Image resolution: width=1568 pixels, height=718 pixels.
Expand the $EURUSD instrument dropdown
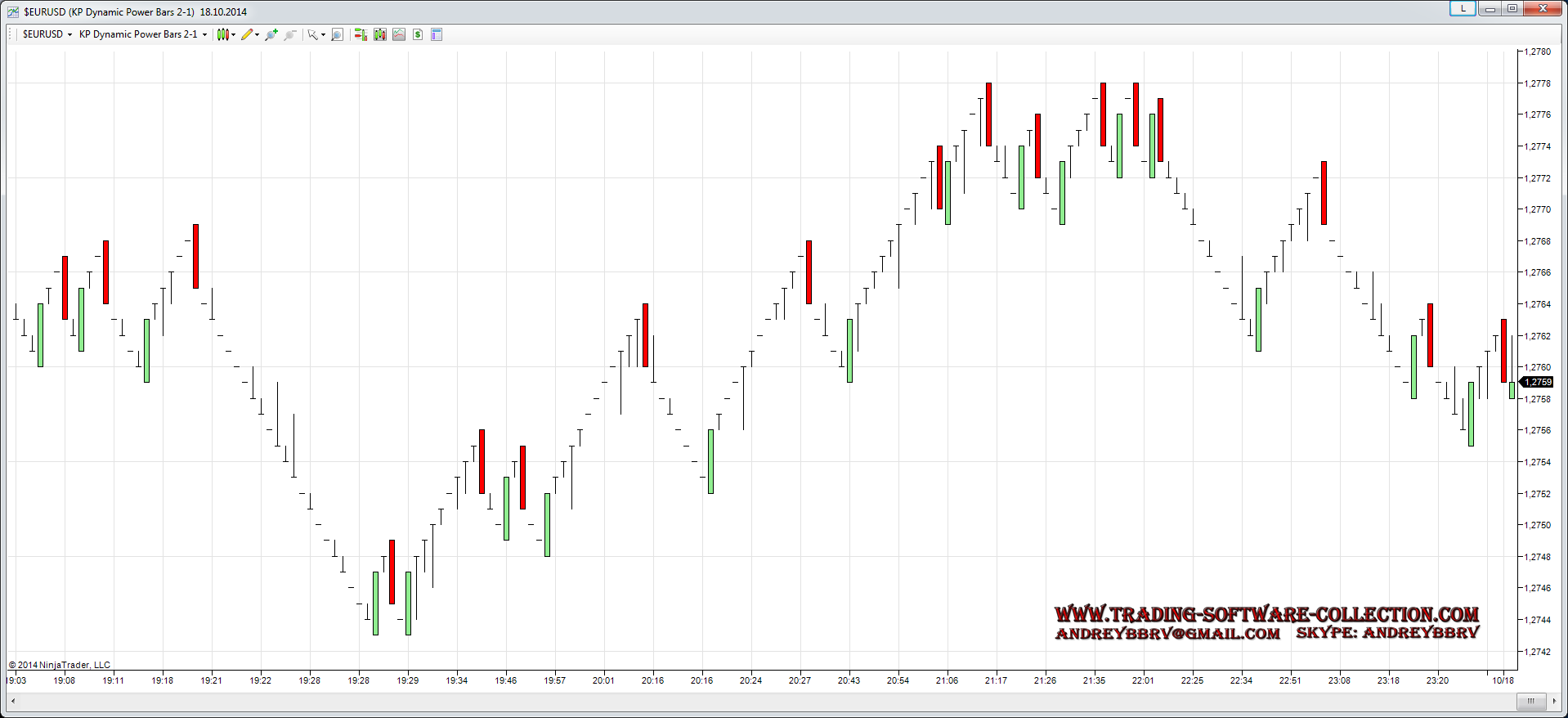[69, 34]
